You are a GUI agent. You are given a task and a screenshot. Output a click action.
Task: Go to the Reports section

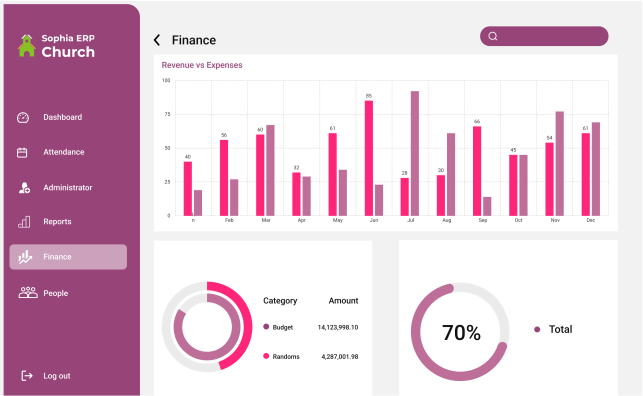click(x=57, y=222)
